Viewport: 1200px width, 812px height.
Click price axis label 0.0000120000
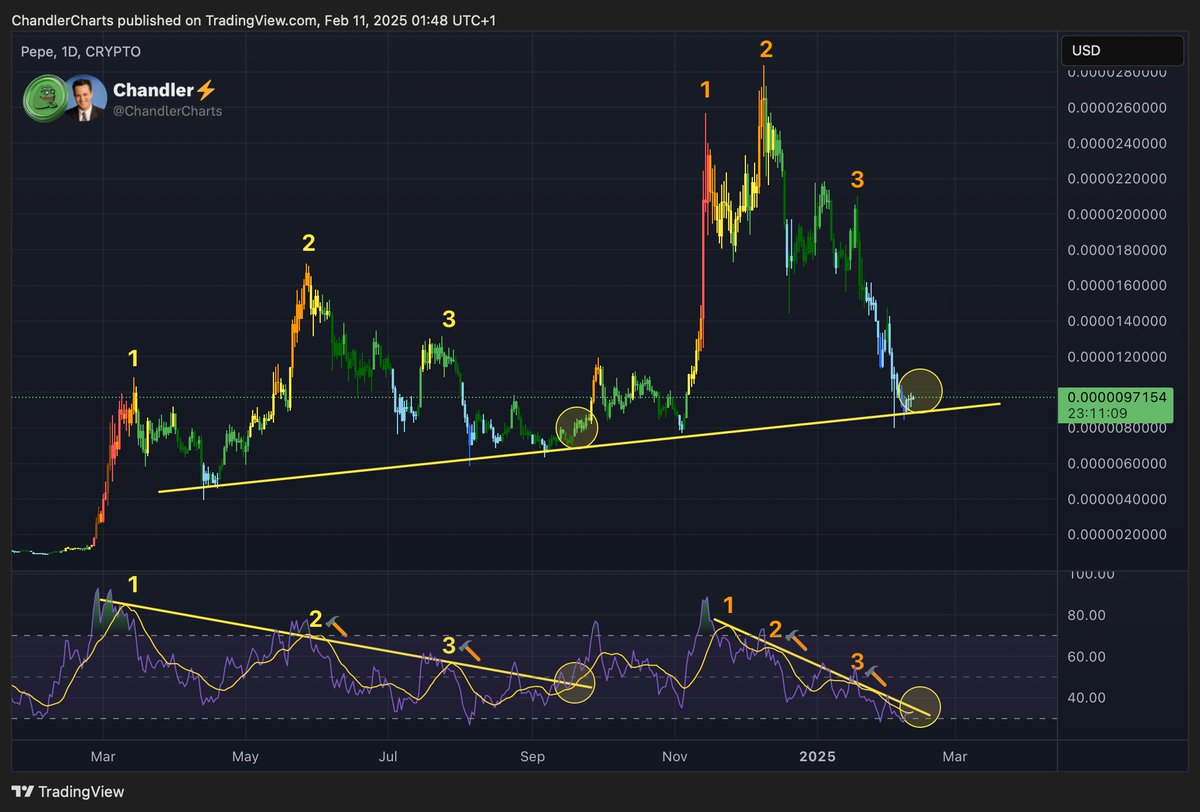tap(1117, 356)
